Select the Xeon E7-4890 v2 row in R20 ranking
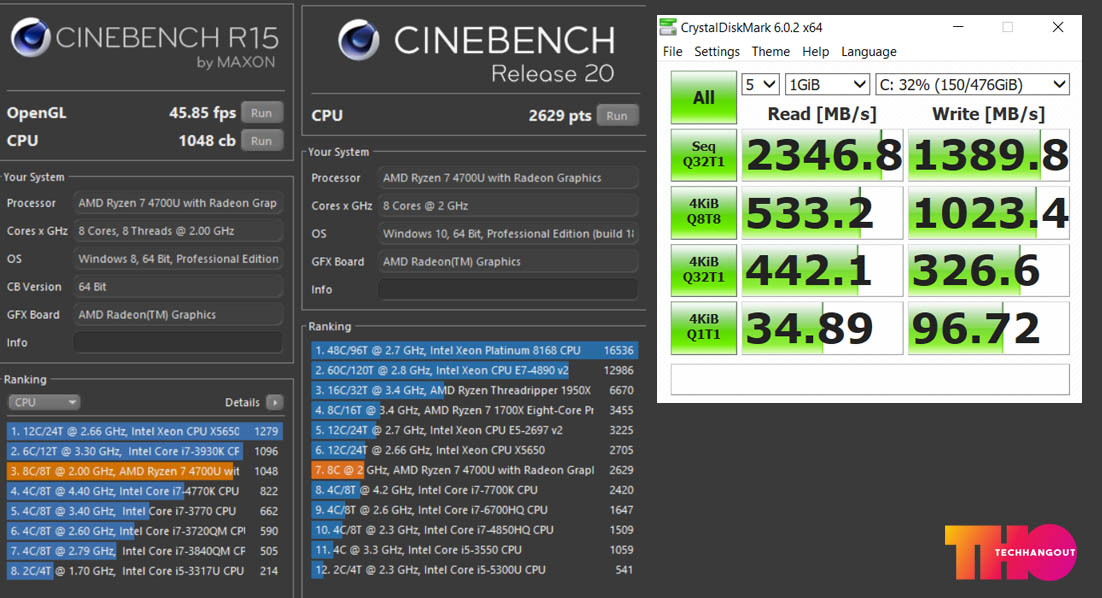Image resolution: width=1102 pixels, height=598 pixels. [475, 370]
